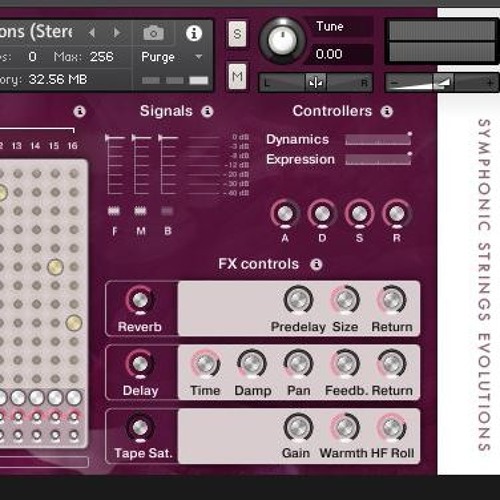Screen dimensions: 500x500
Task: Click the Tape Sat. HF Roll knob
Action: point(392,427)
